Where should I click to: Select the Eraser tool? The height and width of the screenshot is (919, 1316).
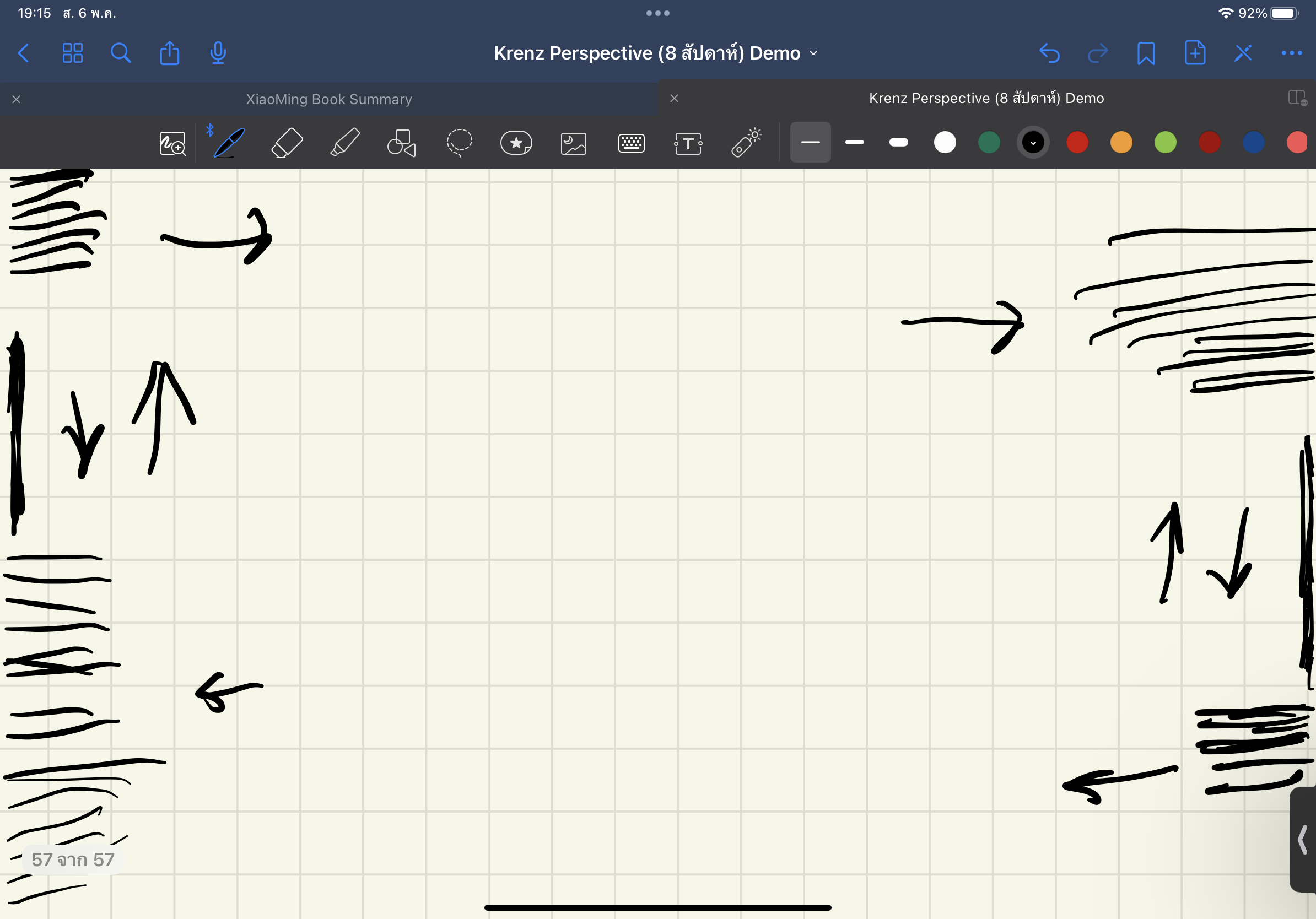pyautogui.click(x=287, y=143)
